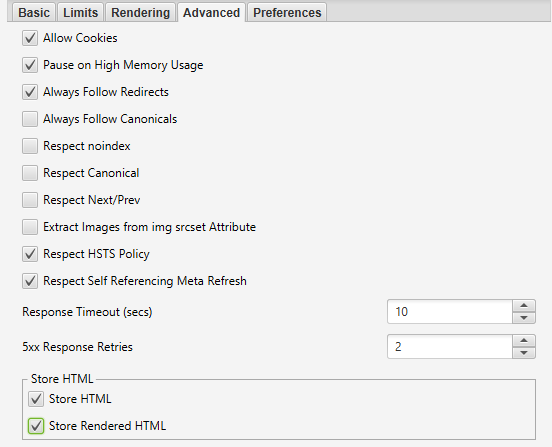This screenshot has height=447, width=552.
Task: Enable Extract Images from img srcset Attribute
Action: coord(30,227)
